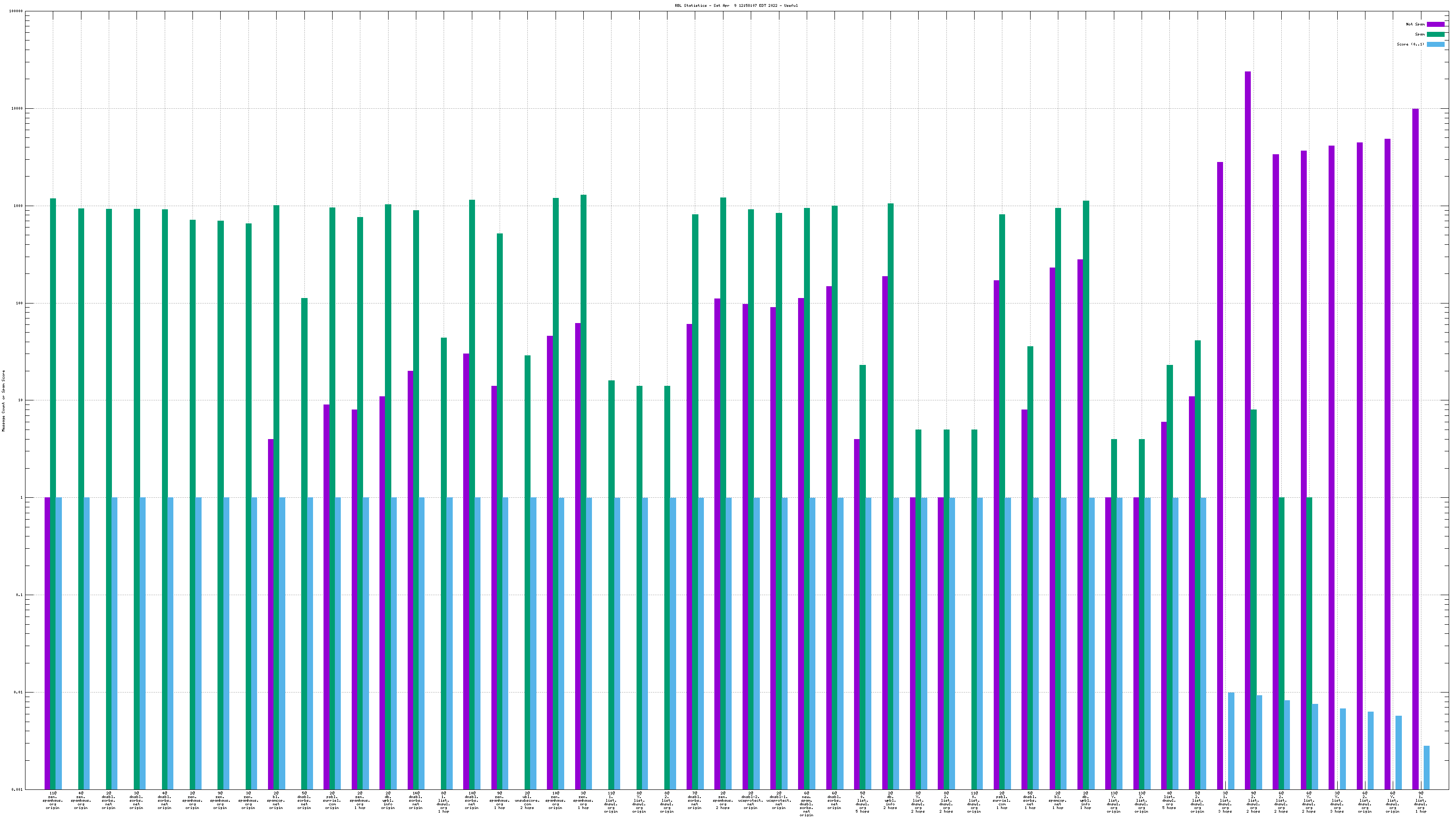Image resolution: width=1456 pixels, height=819 pixels.
Task: Select the 'Score (0..1)' legend label text
Action: coord(1410,44)
